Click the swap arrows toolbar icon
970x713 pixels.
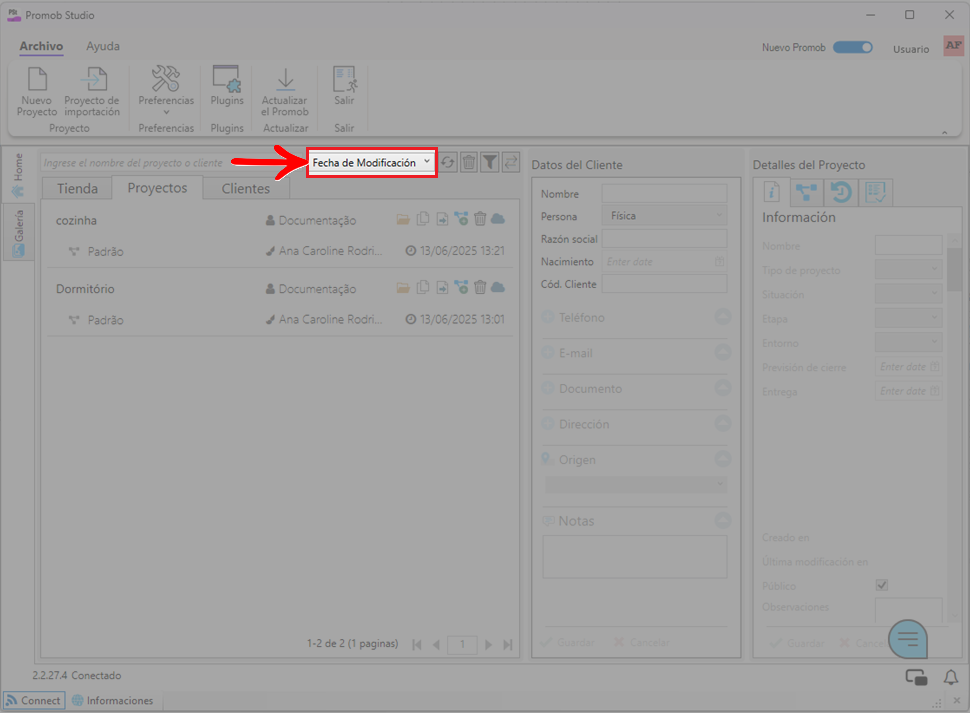511,163
